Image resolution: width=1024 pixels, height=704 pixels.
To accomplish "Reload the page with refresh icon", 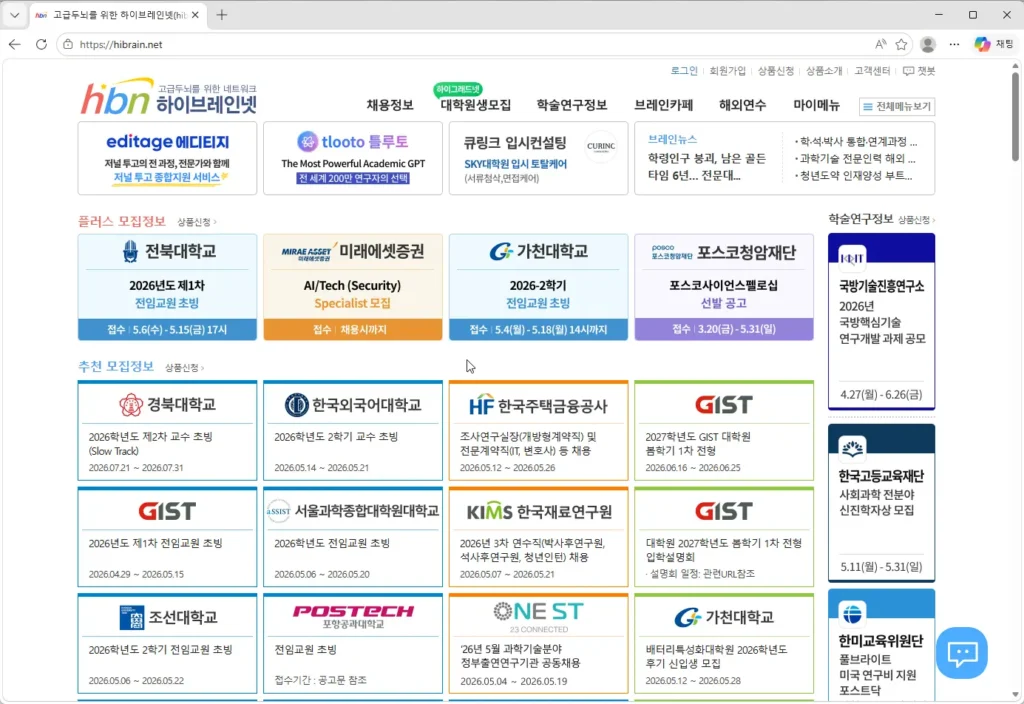I will click(41, 44).
